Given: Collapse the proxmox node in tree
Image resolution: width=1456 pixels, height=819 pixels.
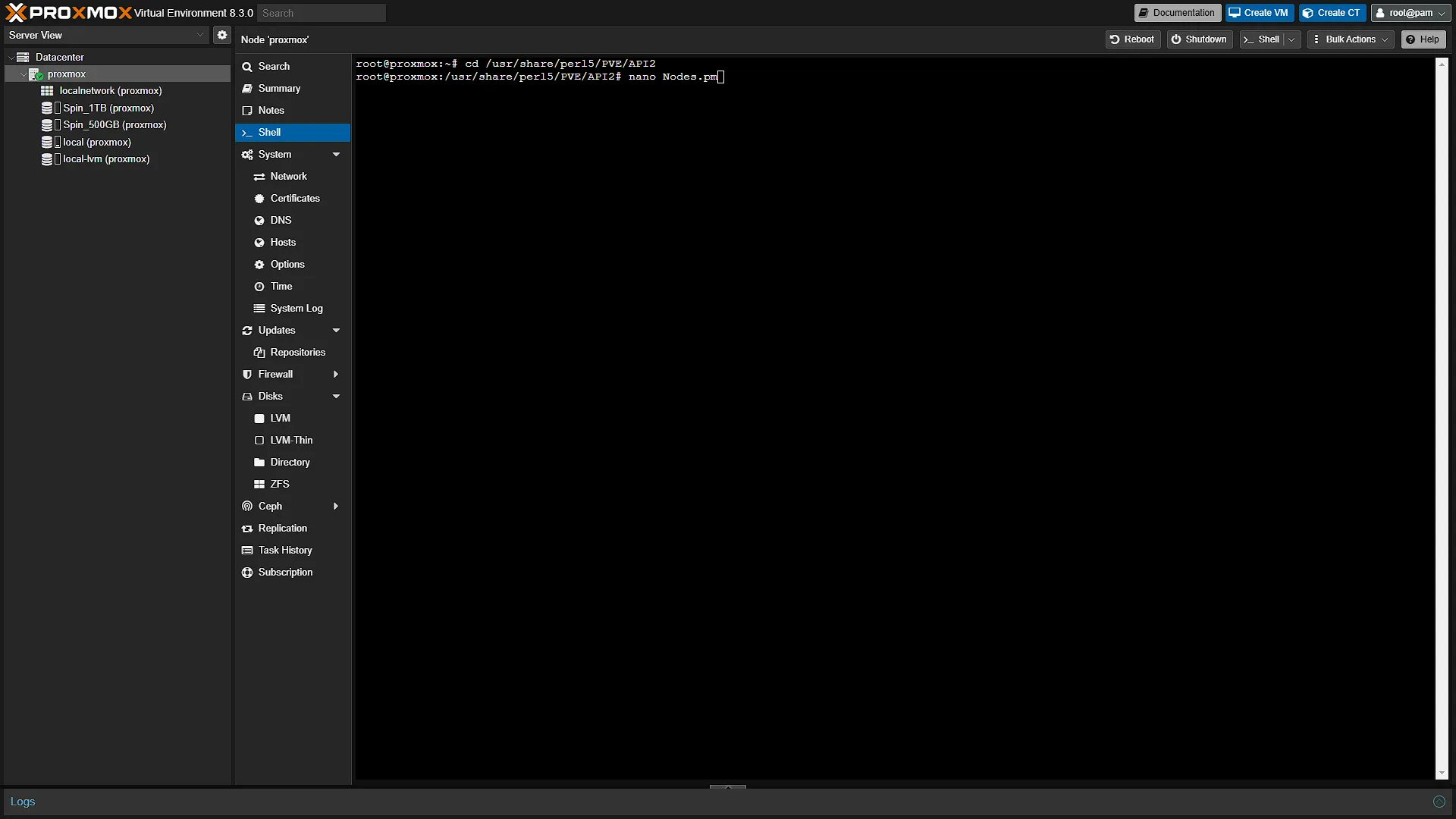Looking at the screenshot, I should click(23, 74).
